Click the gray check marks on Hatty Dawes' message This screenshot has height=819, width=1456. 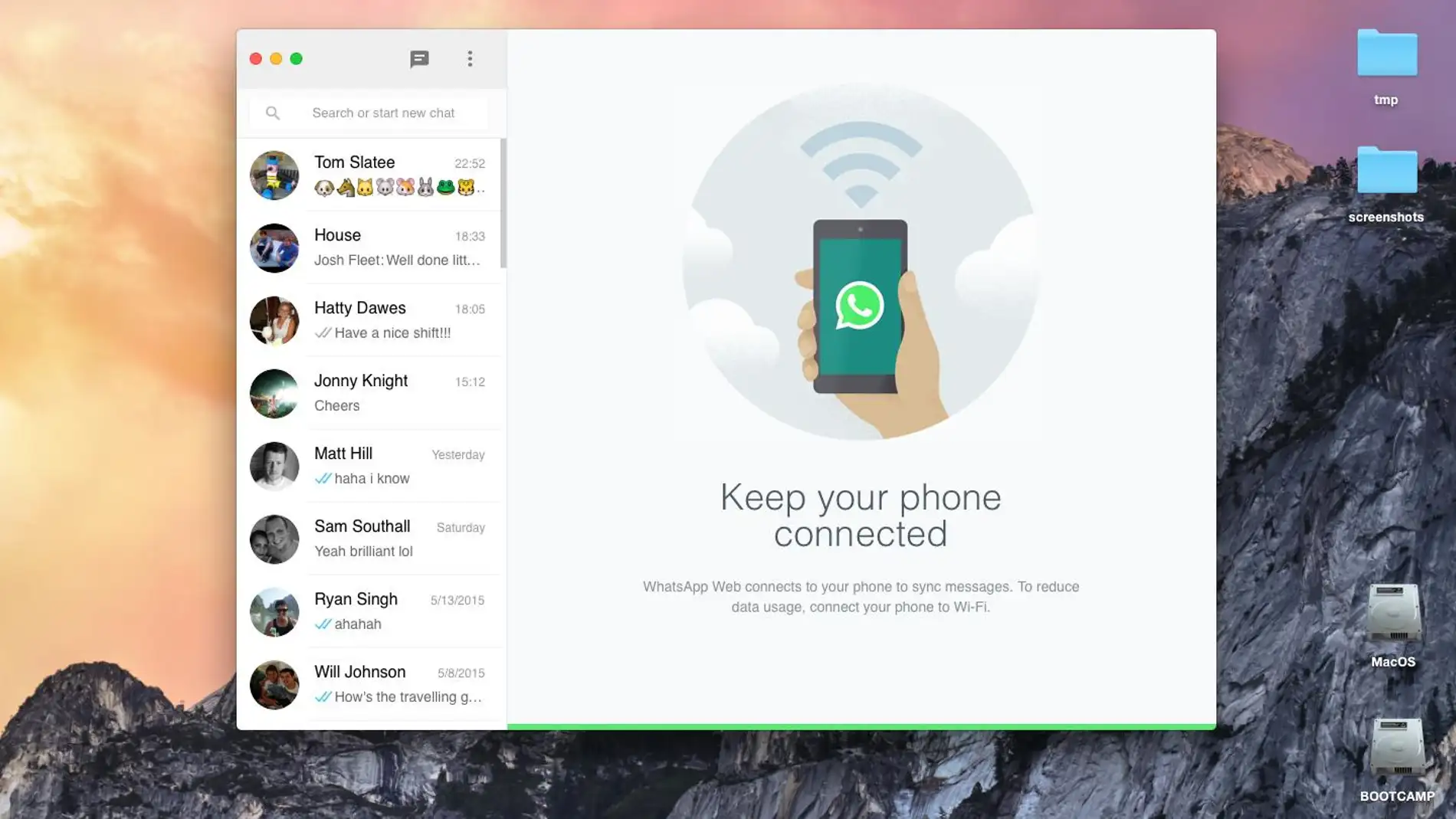(x=323, y=333)
